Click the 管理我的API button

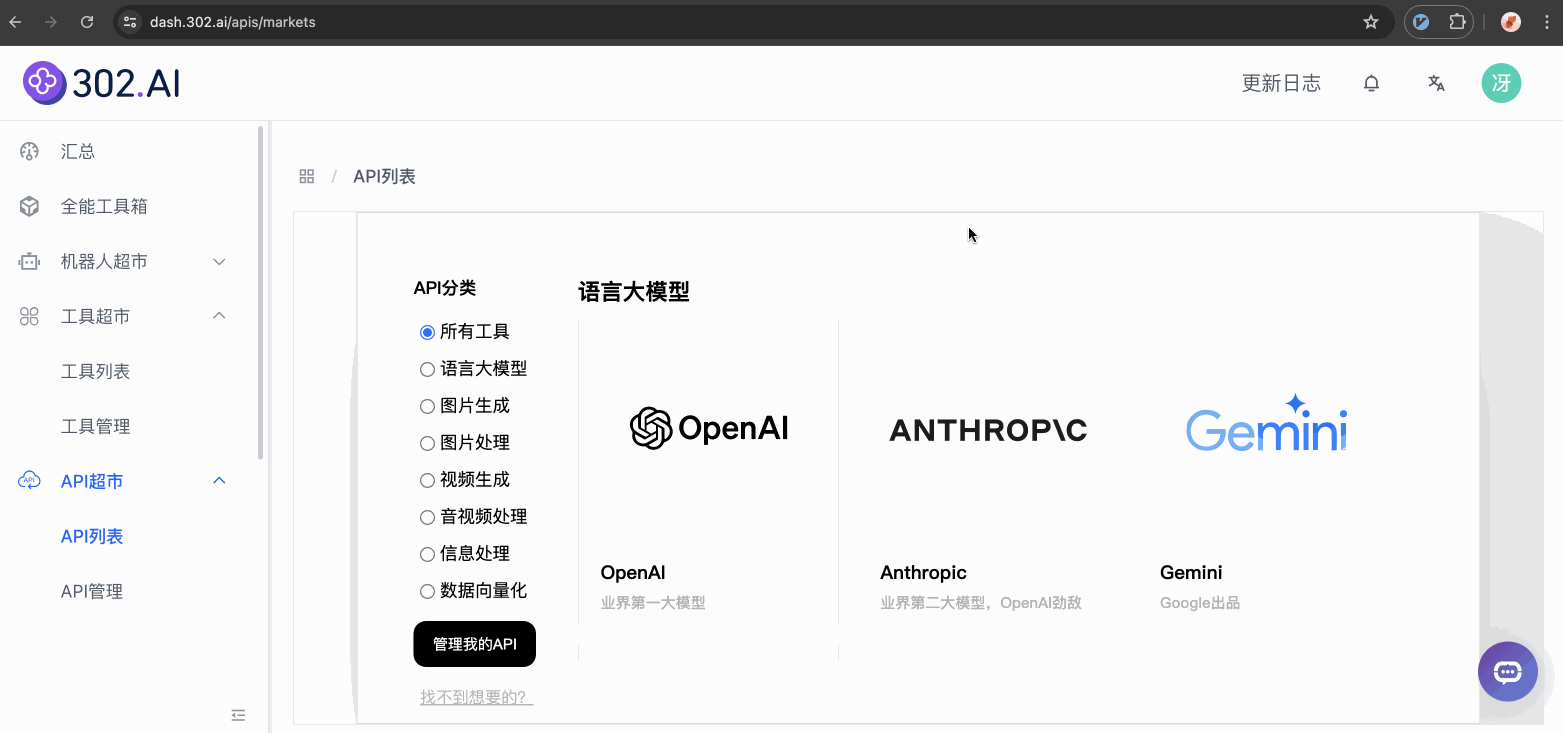click(475, 644)
